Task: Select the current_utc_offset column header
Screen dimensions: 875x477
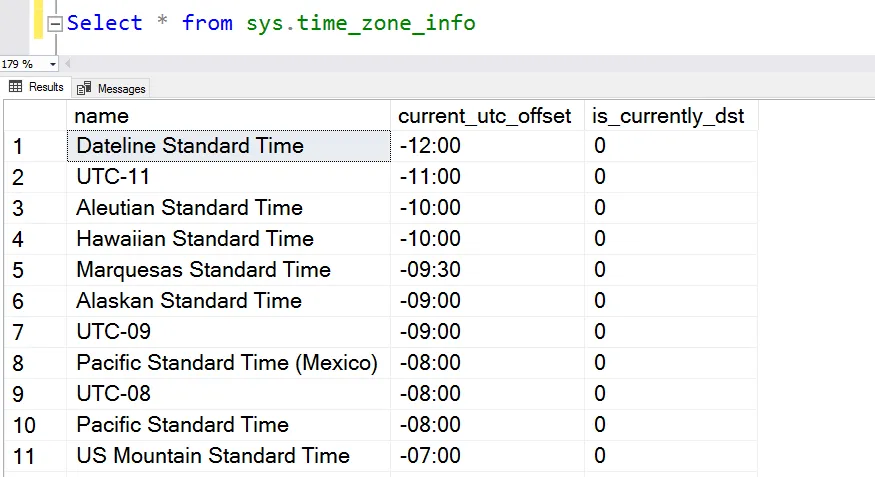Action: click(x=487, y=115)
